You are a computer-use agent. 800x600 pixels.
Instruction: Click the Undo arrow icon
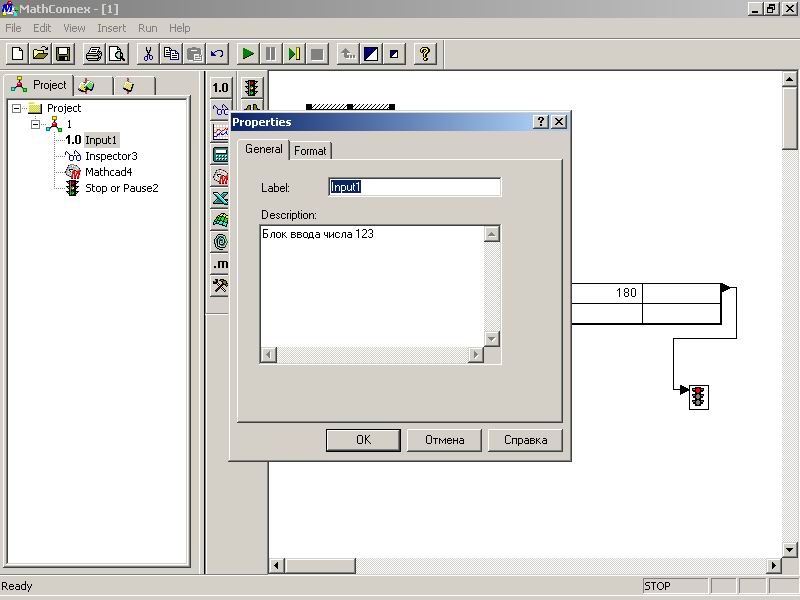point(217,54)
